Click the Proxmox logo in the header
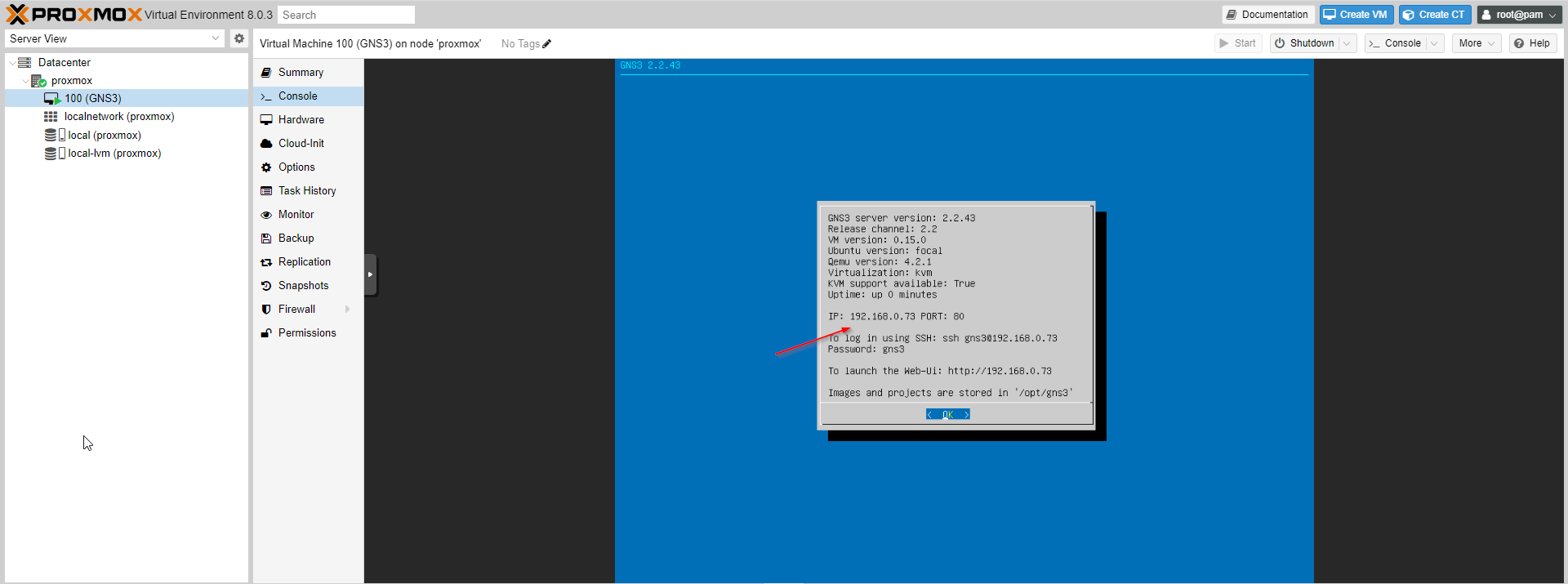 [x=73, y=15]
